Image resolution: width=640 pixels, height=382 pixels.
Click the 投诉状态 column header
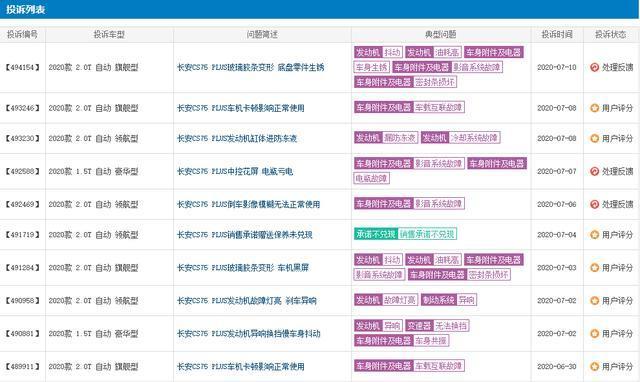point(610,35)
